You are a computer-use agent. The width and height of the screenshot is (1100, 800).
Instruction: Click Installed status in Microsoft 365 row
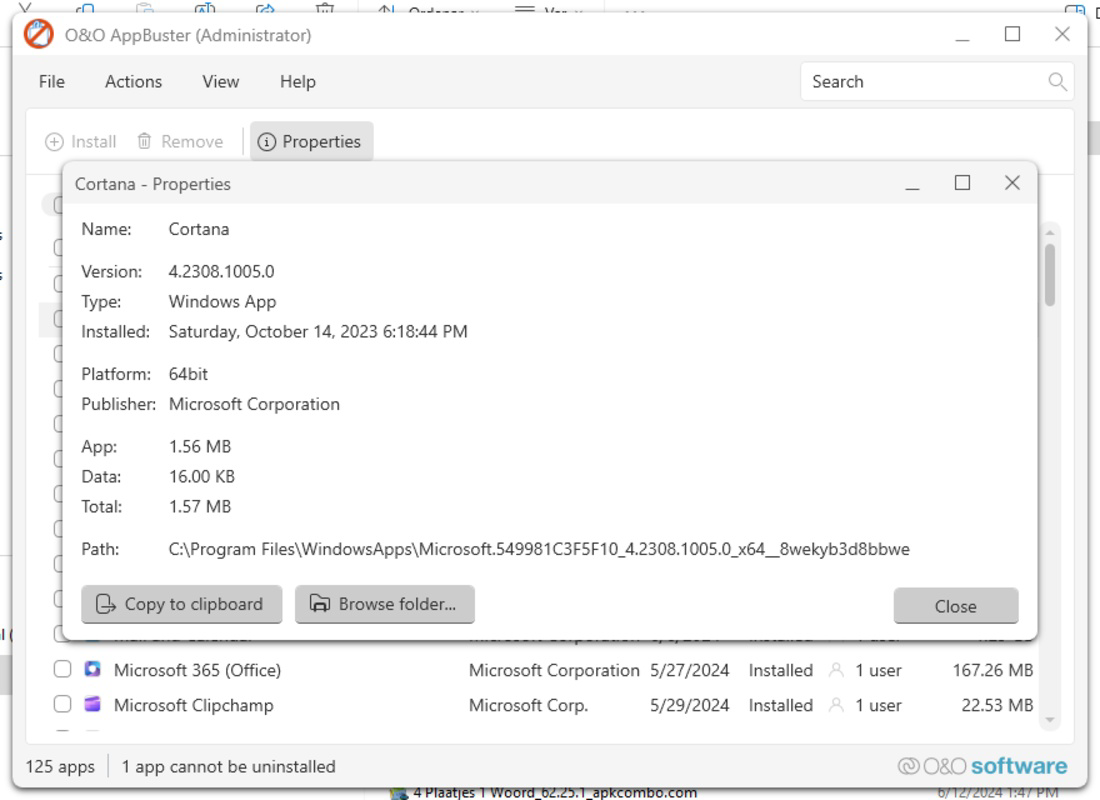[x=781, y=670]
